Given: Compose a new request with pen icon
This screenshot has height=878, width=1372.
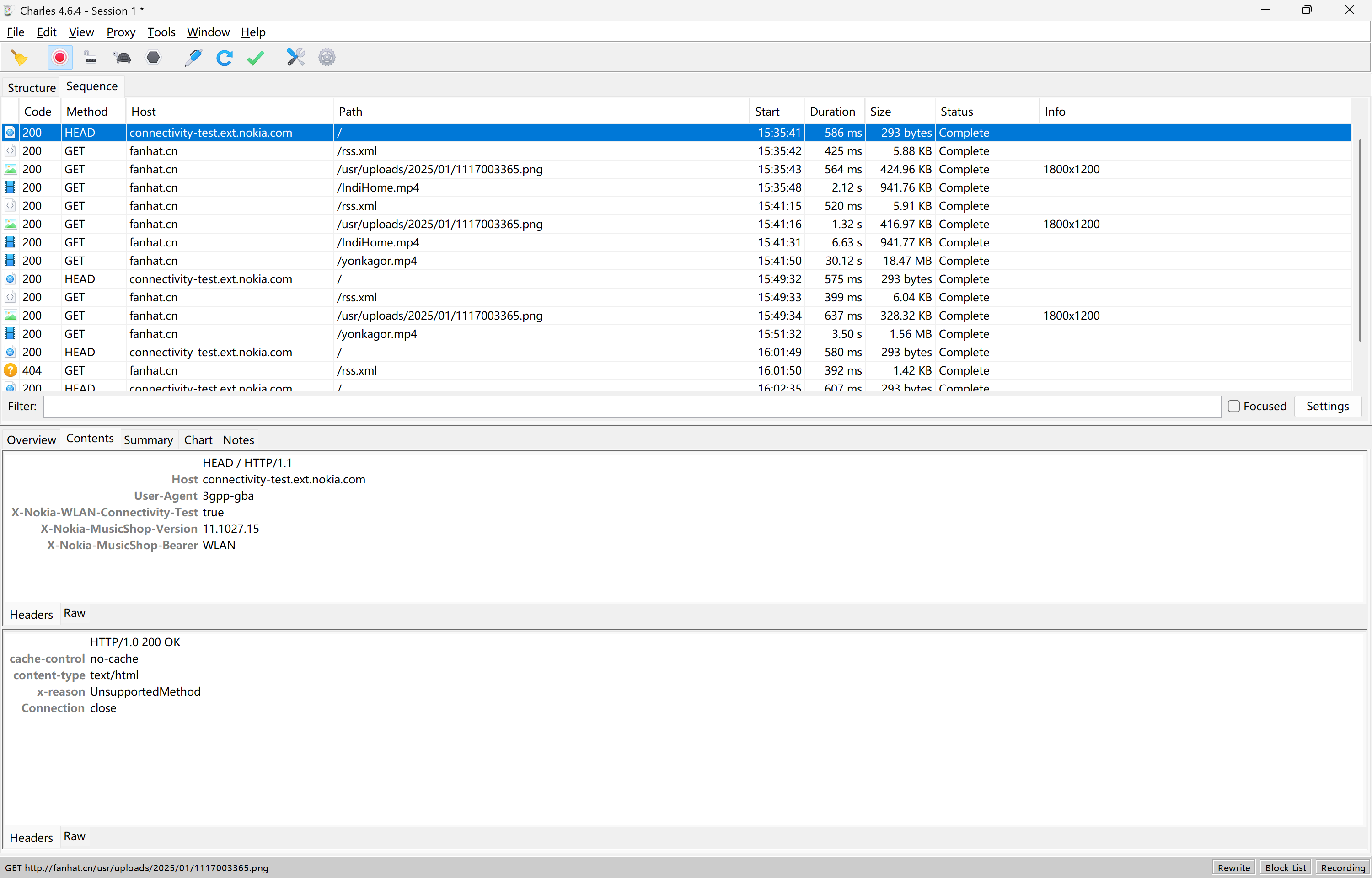Looking at the screenshot, I should (x=193, y=58).
